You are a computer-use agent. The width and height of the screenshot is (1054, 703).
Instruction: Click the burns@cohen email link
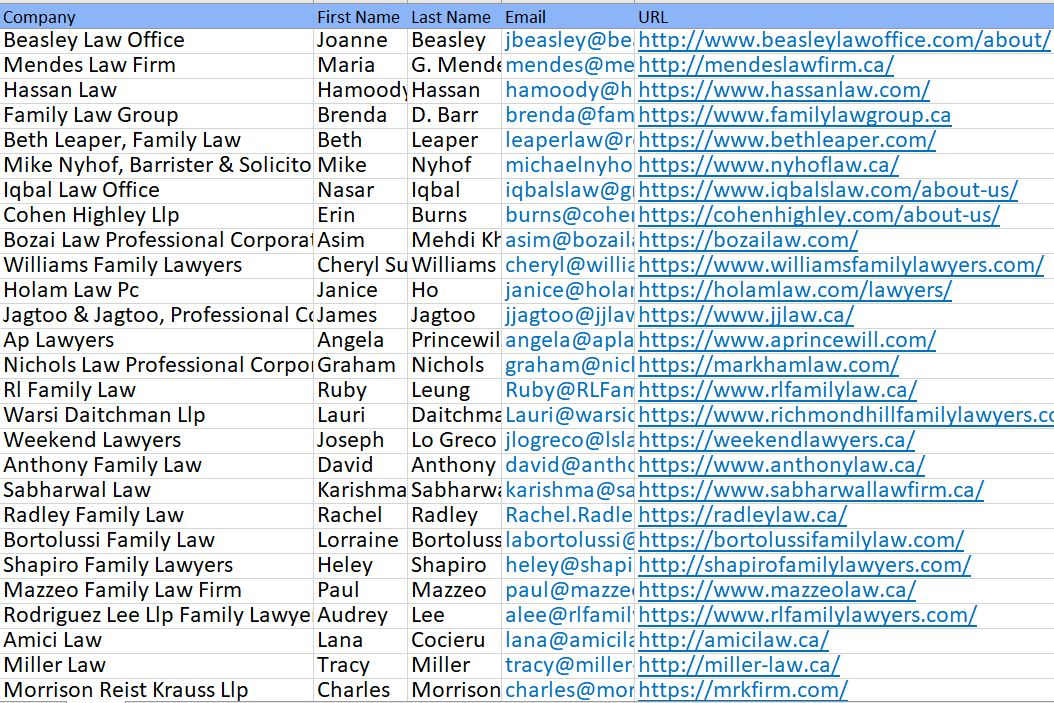569,215
